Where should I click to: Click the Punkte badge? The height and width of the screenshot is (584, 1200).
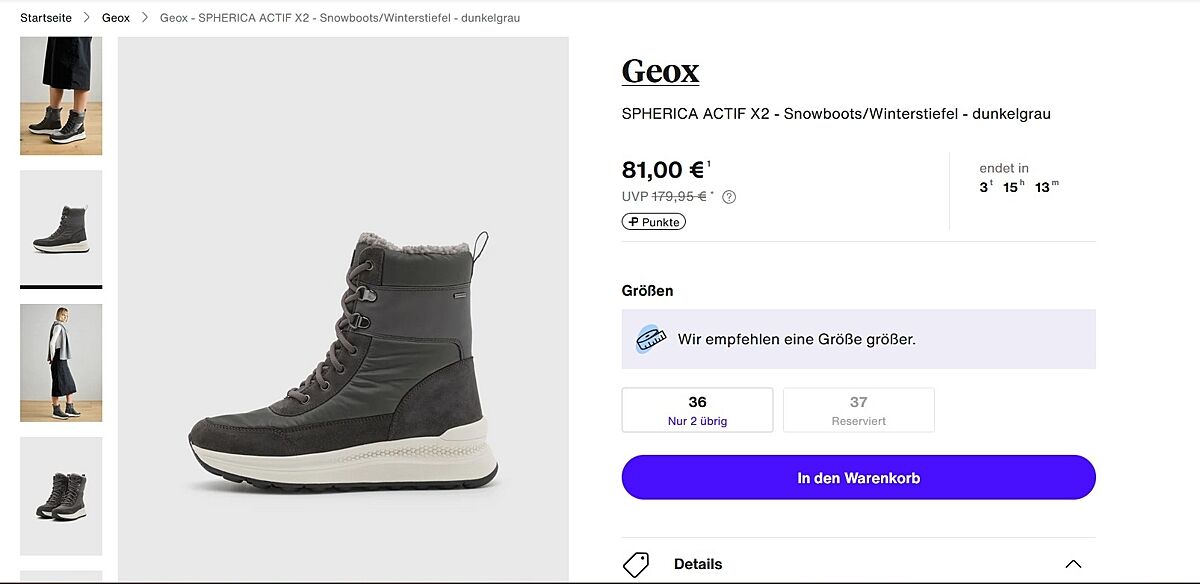coord(654,222)
